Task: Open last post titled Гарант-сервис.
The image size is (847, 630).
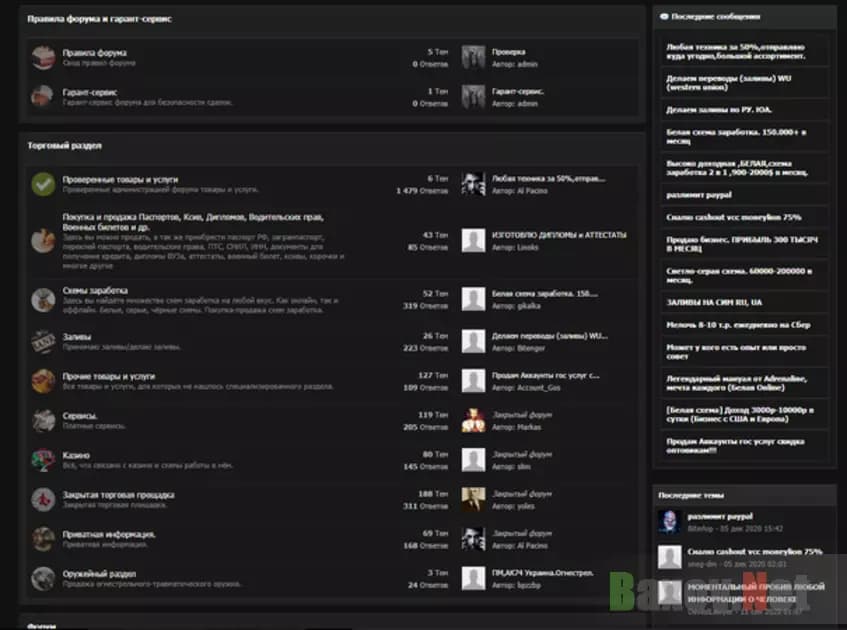Action: (x=517, y=91)
